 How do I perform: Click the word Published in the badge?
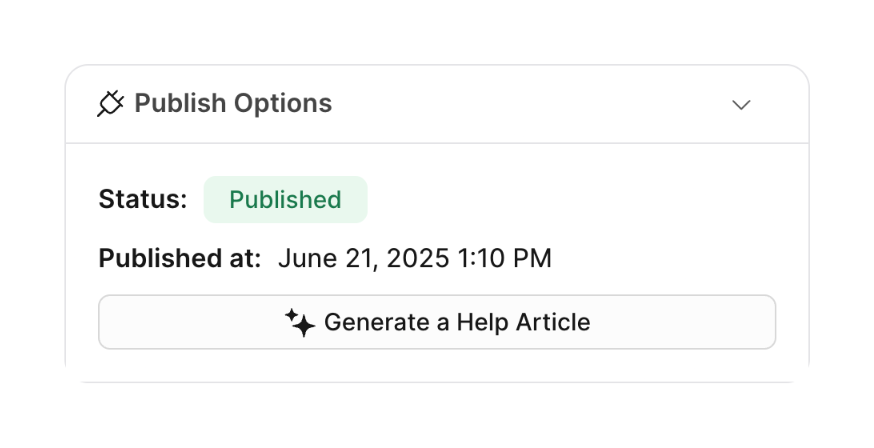pos(285,200)
